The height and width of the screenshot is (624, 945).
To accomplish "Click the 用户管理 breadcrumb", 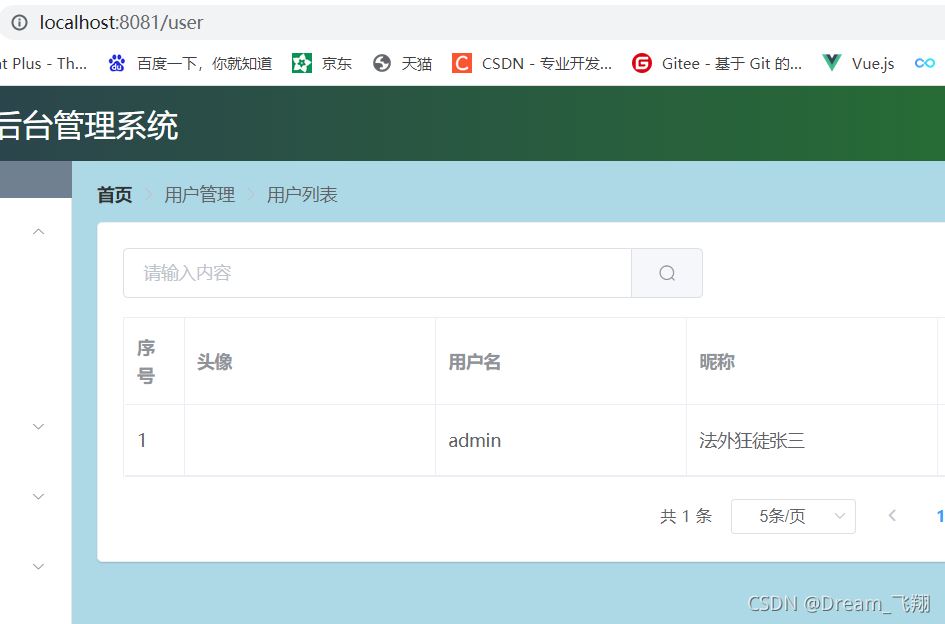I will click(199, 195).
